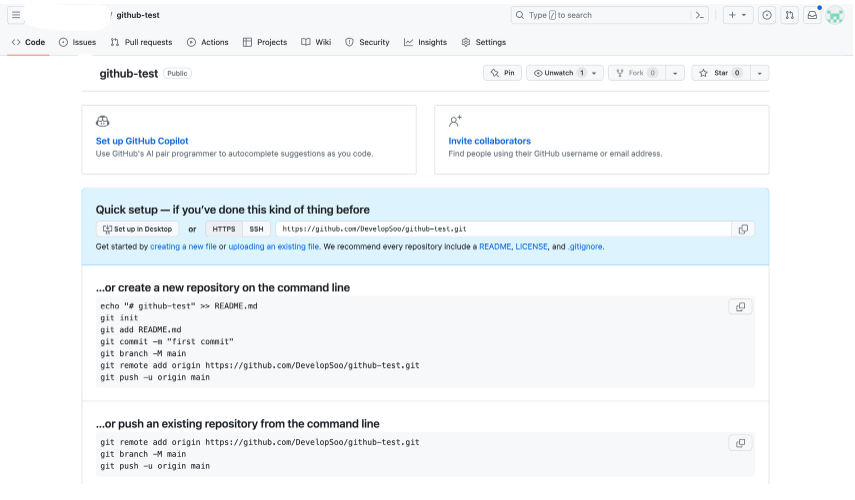
Task: Click Set up in Desktop button
Action: tap(137, 229)
